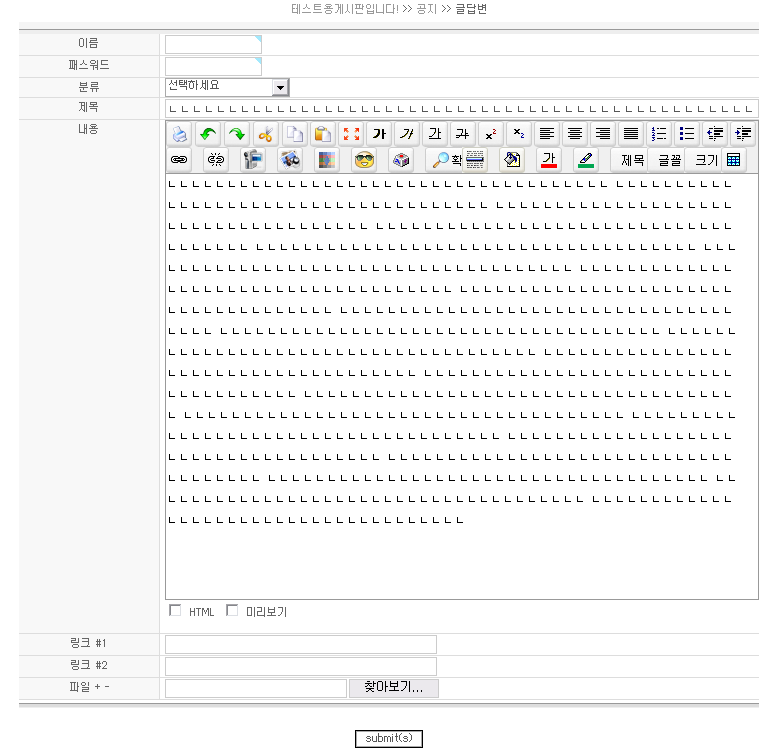Increase indent
Screen dimensions: 779x748
(x=743, y=134)
